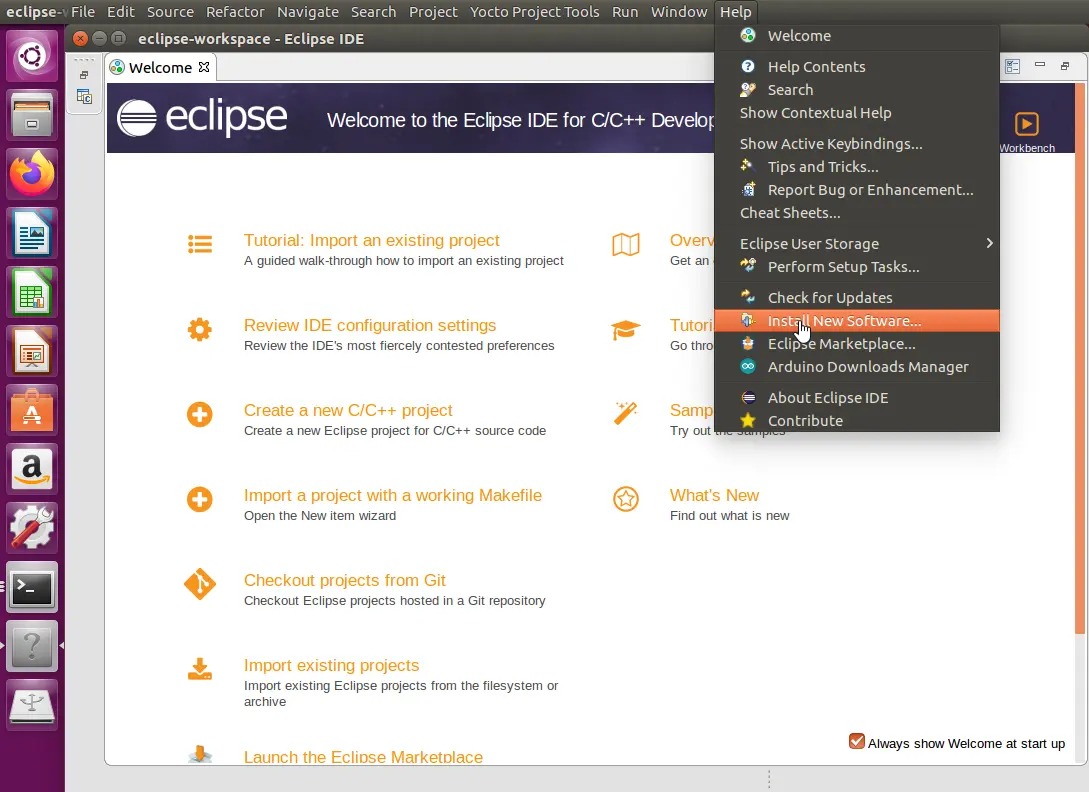The width and height of the screenshot is (1089, 792).
Task: Toggle Always show Welcome at start up checkbox
Action: [857, 742]
